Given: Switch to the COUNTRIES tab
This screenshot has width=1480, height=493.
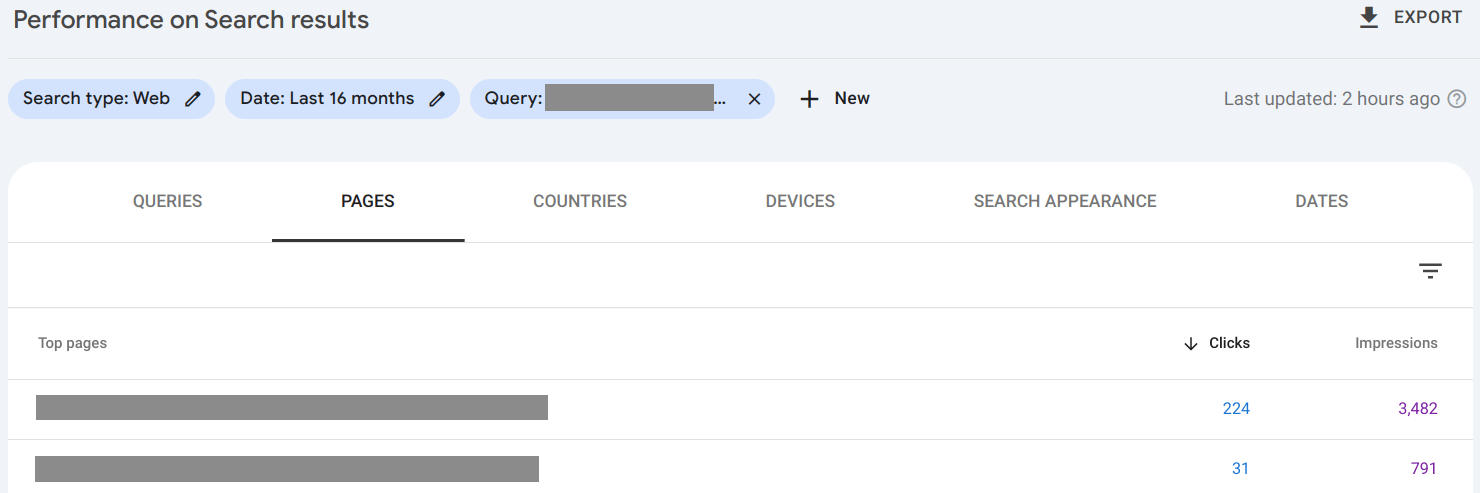Looking at the screenshot, I should (x=580, y=201).
